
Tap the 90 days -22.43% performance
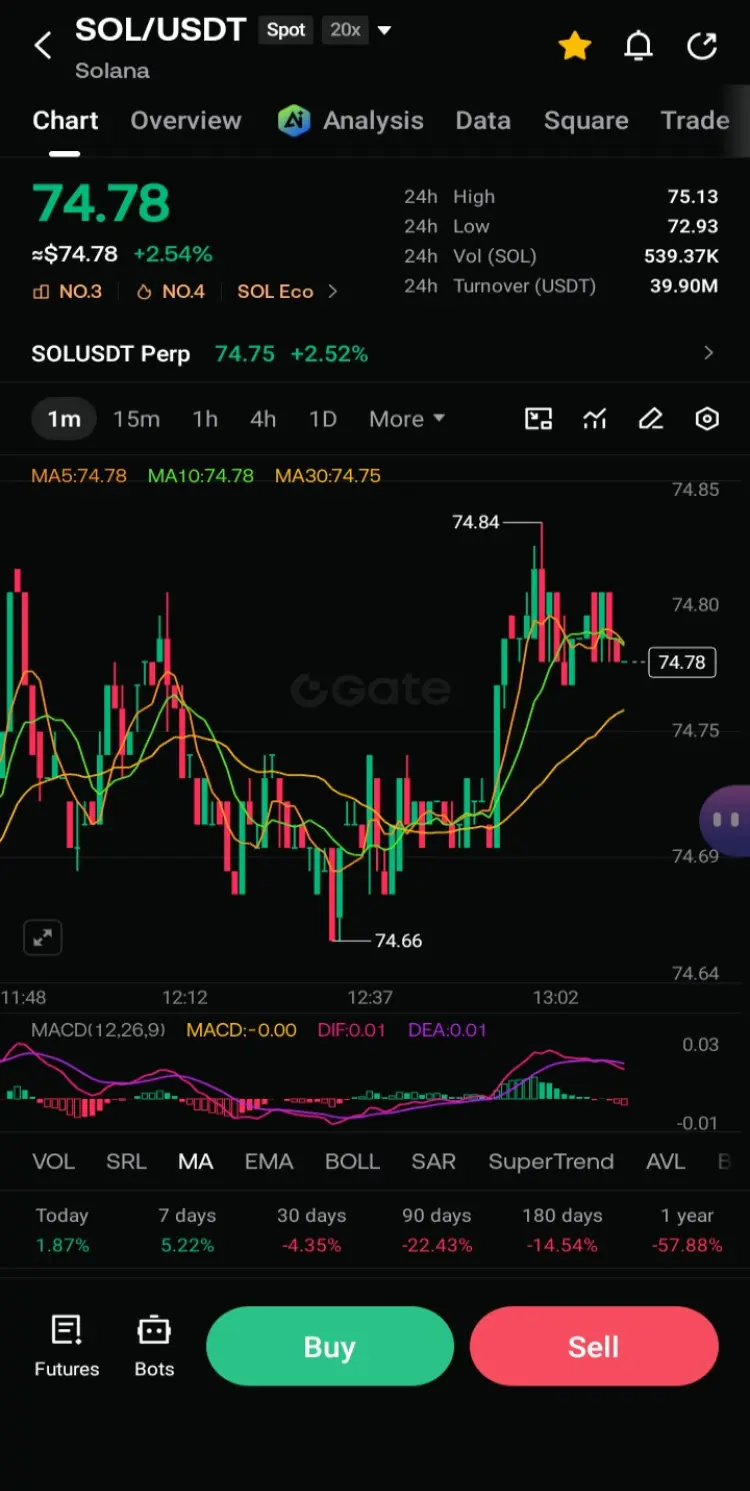(x=436, y=1230)
